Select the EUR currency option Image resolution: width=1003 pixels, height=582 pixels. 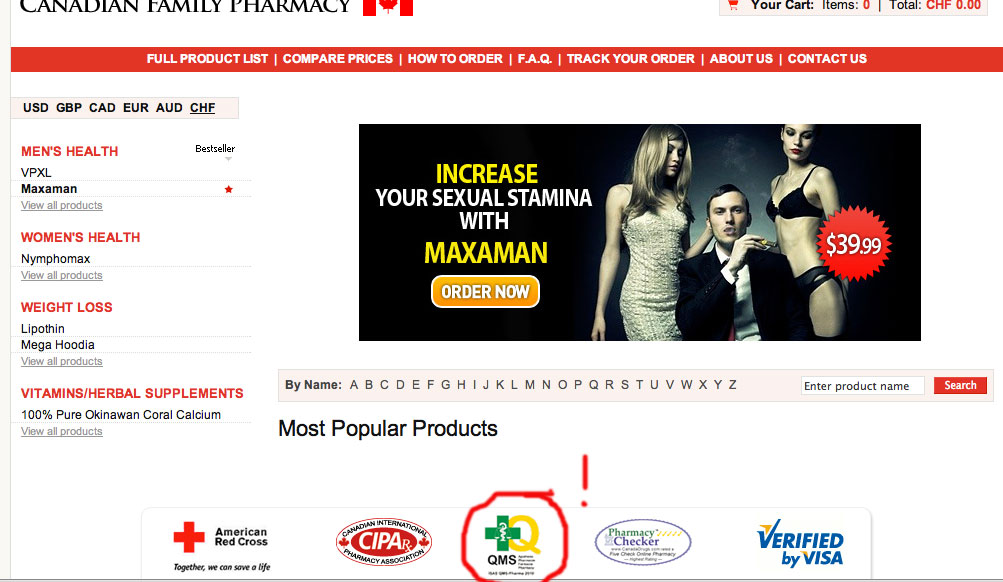[x=136, y=107]
